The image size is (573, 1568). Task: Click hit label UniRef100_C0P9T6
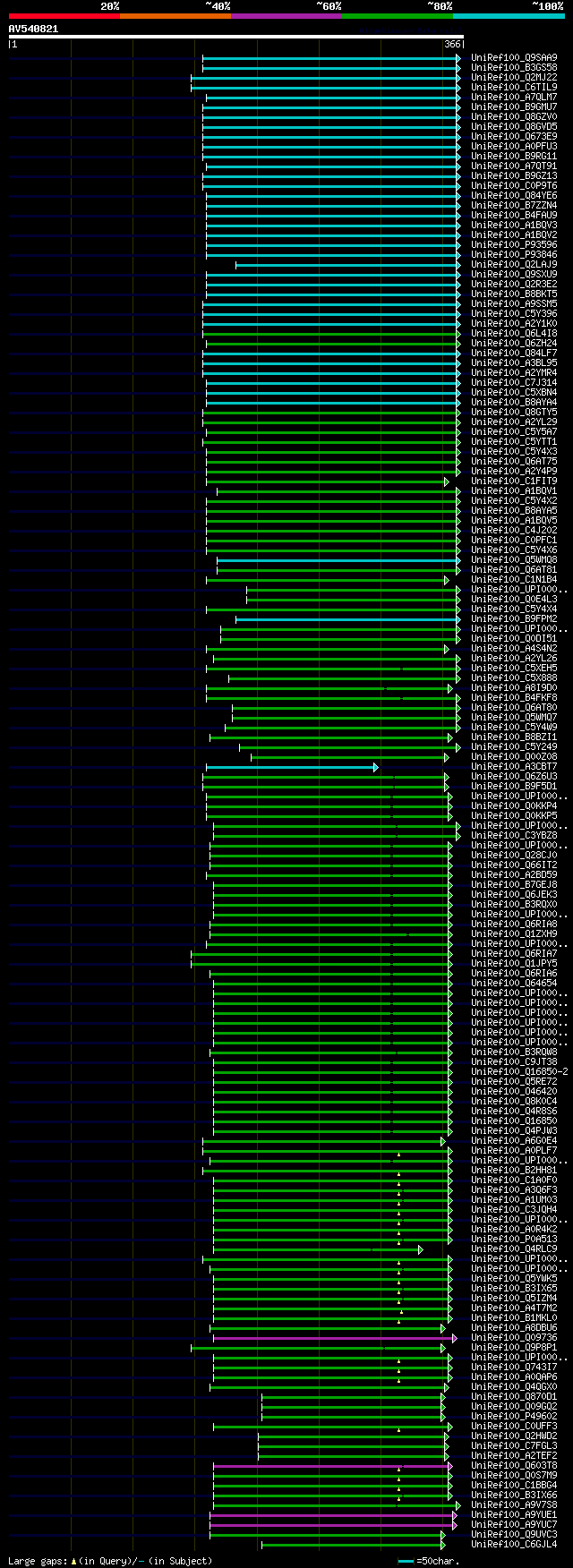coord(514,186)
